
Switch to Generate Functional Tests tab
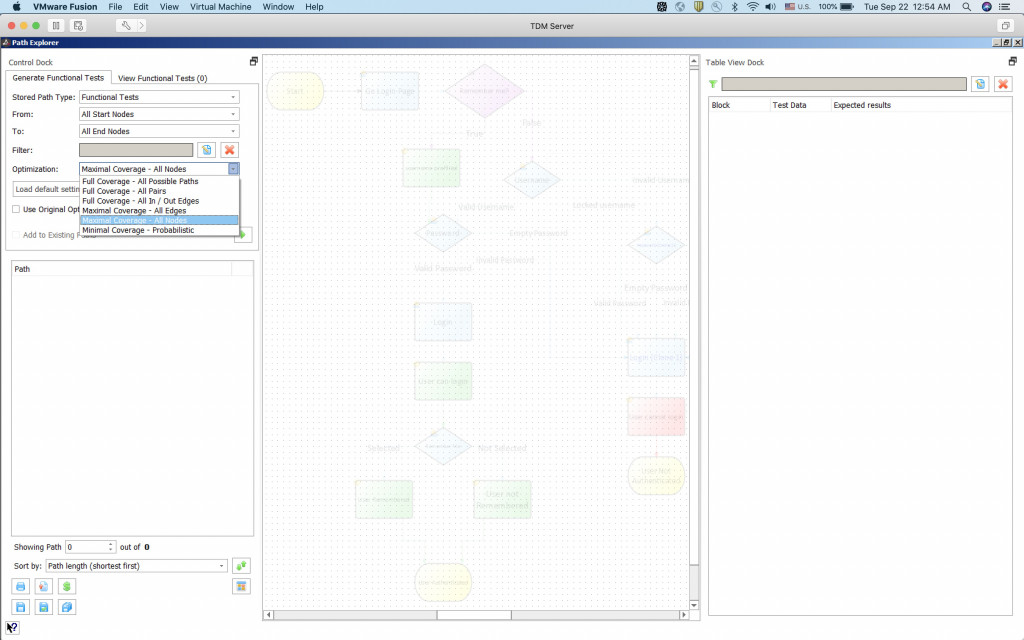point(58,78)
